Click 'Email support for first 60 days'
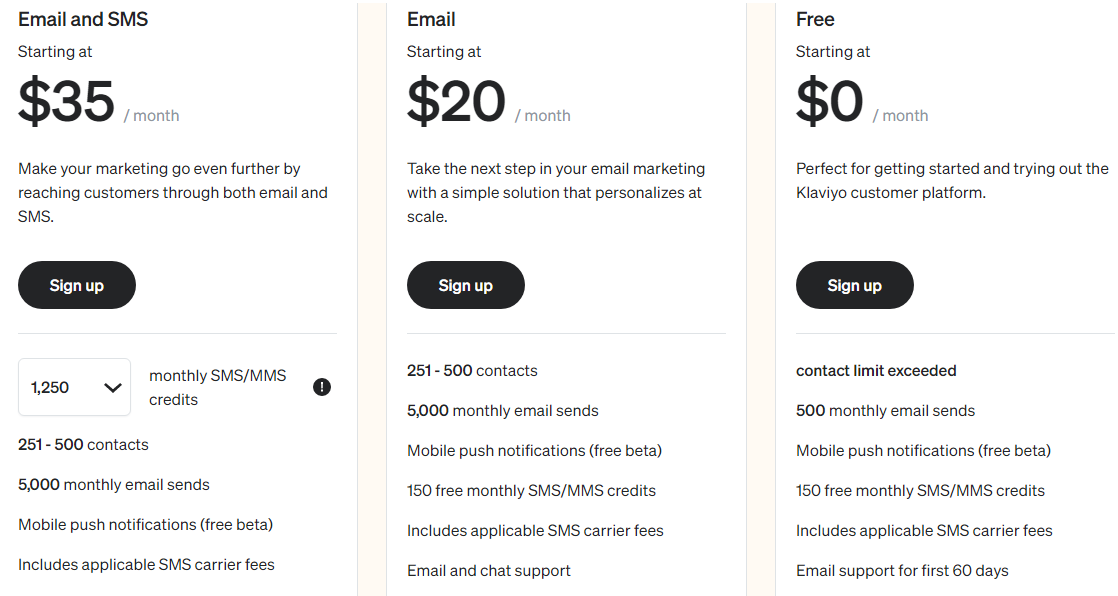Screen dimensions: 1118x596 902,570
